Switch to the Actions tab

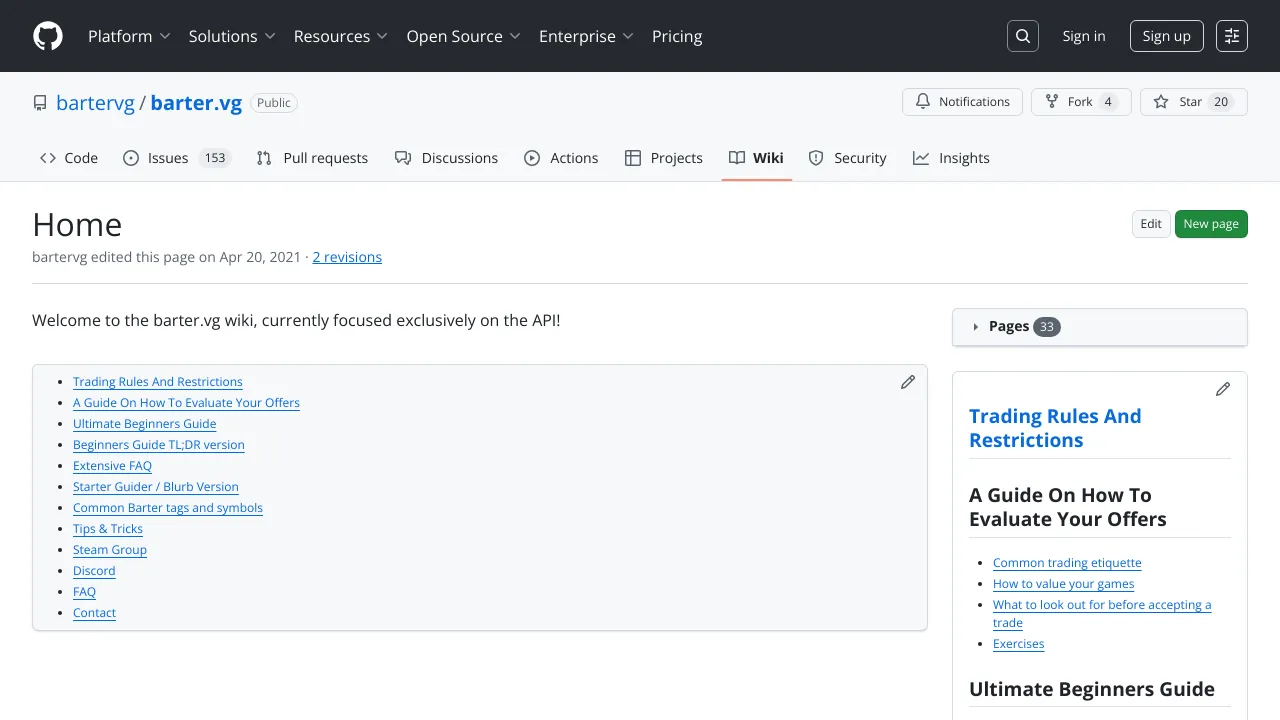coord(561,158)
